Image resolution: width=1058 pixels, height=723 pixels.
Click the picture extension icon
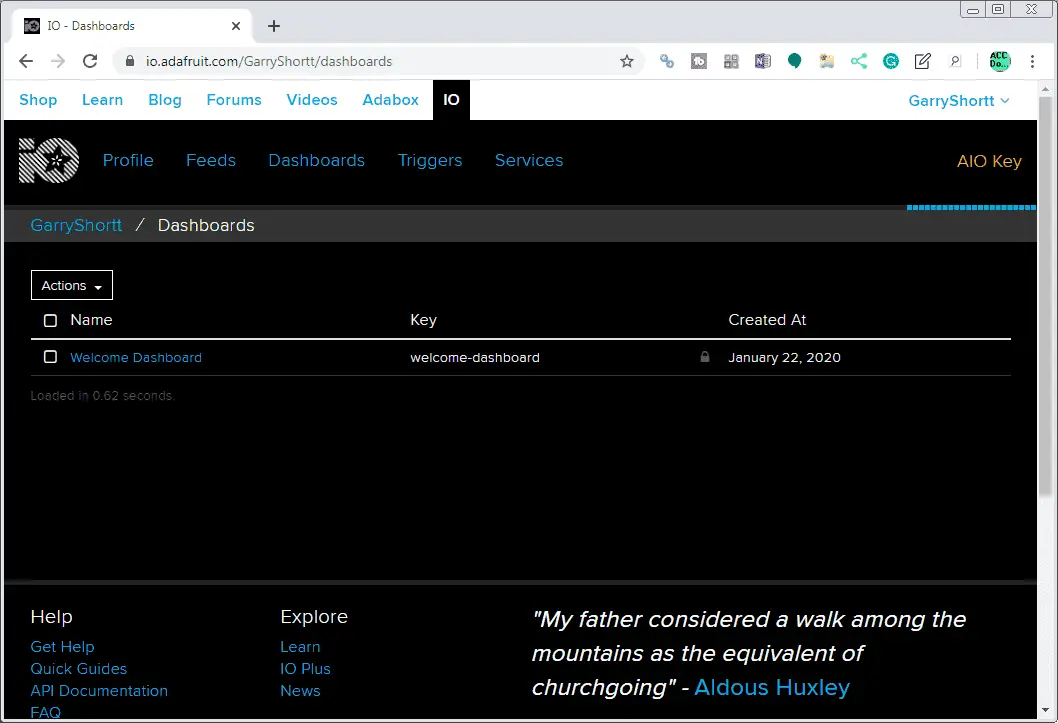coord(827,61)
